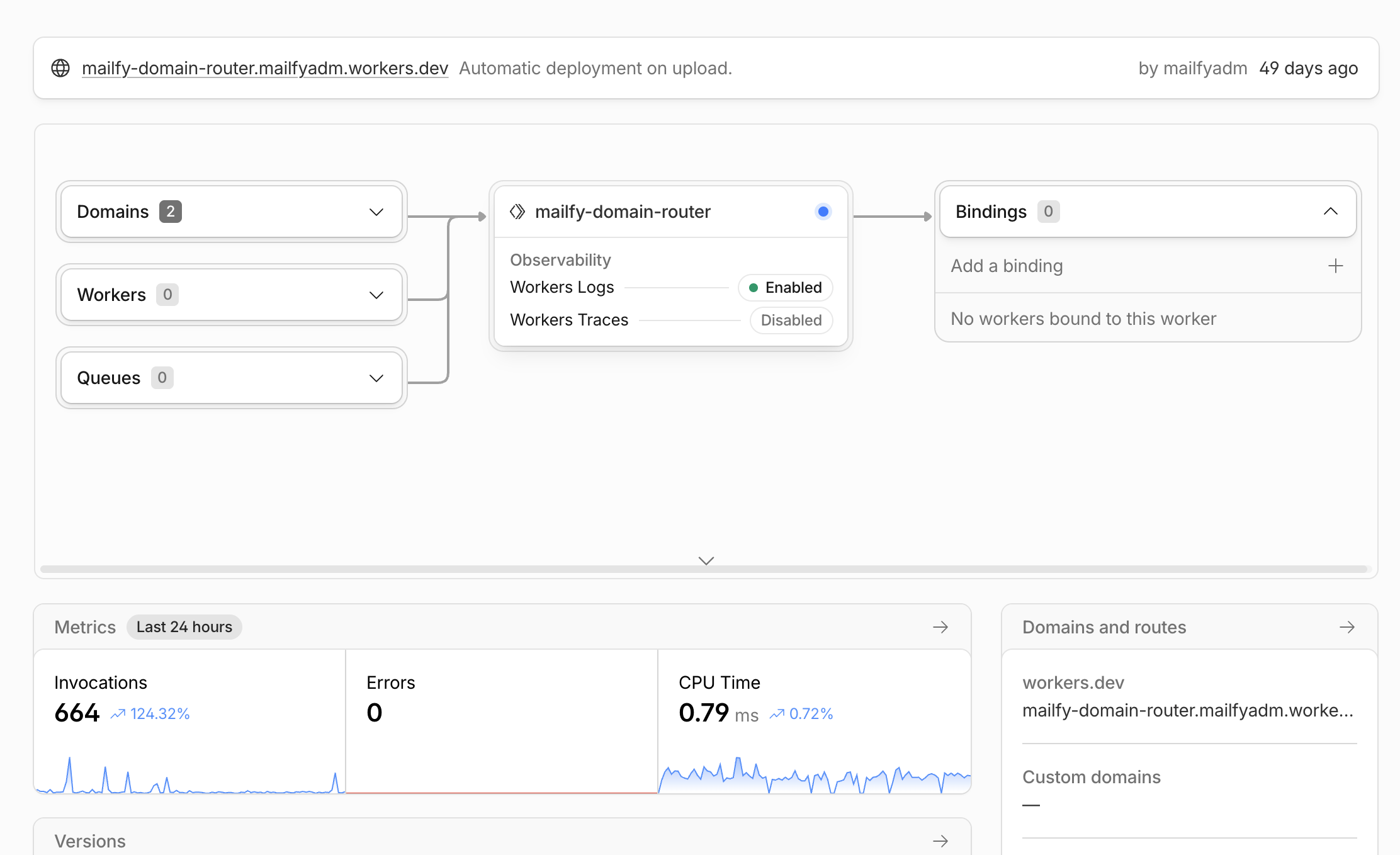1400x855 pixels.
Task: Click the 'Add a binding' text
Action: pos(1007,266)
